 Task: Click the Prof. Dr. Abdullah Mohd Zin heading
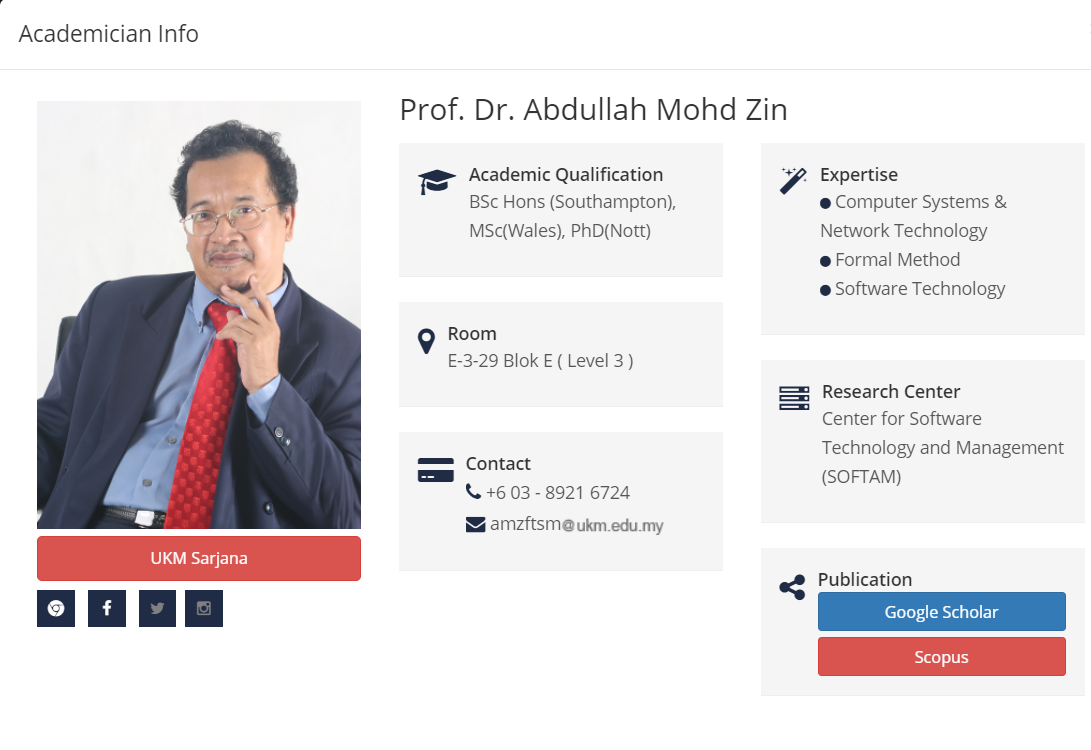[593, 109]
